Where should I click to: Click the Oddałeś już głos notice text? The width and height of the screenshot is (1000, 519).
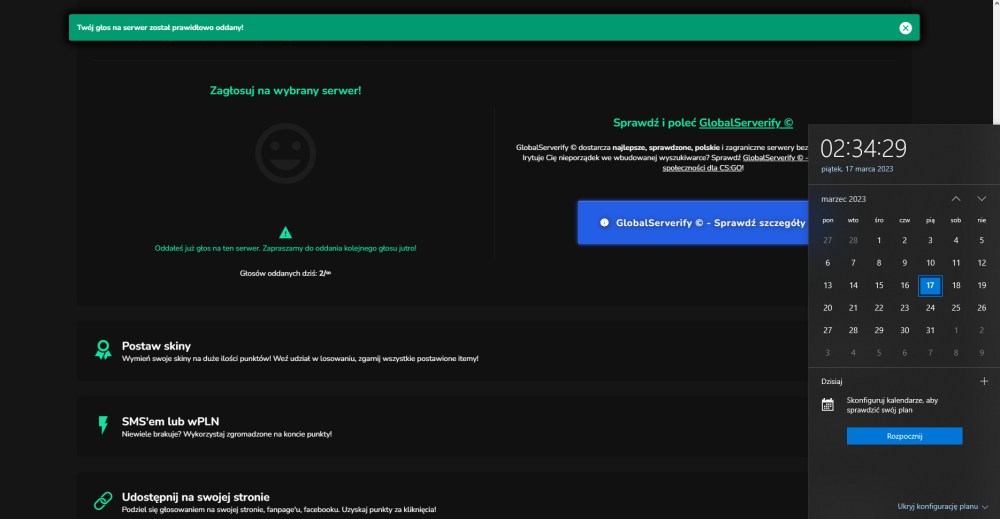pos(285,248)
